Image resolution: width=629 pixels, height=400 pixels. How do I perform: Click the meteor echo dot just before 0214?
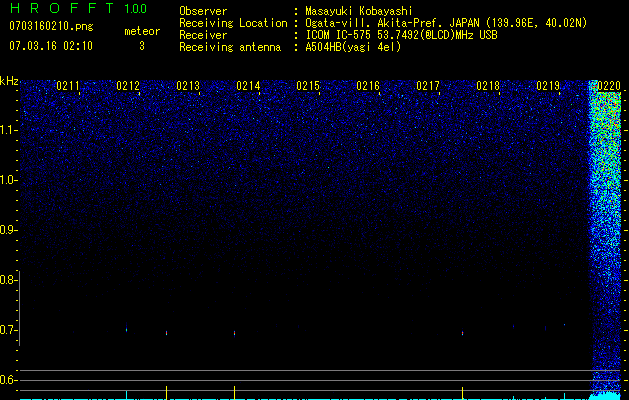pyautogui.click(x=235, y=333)
